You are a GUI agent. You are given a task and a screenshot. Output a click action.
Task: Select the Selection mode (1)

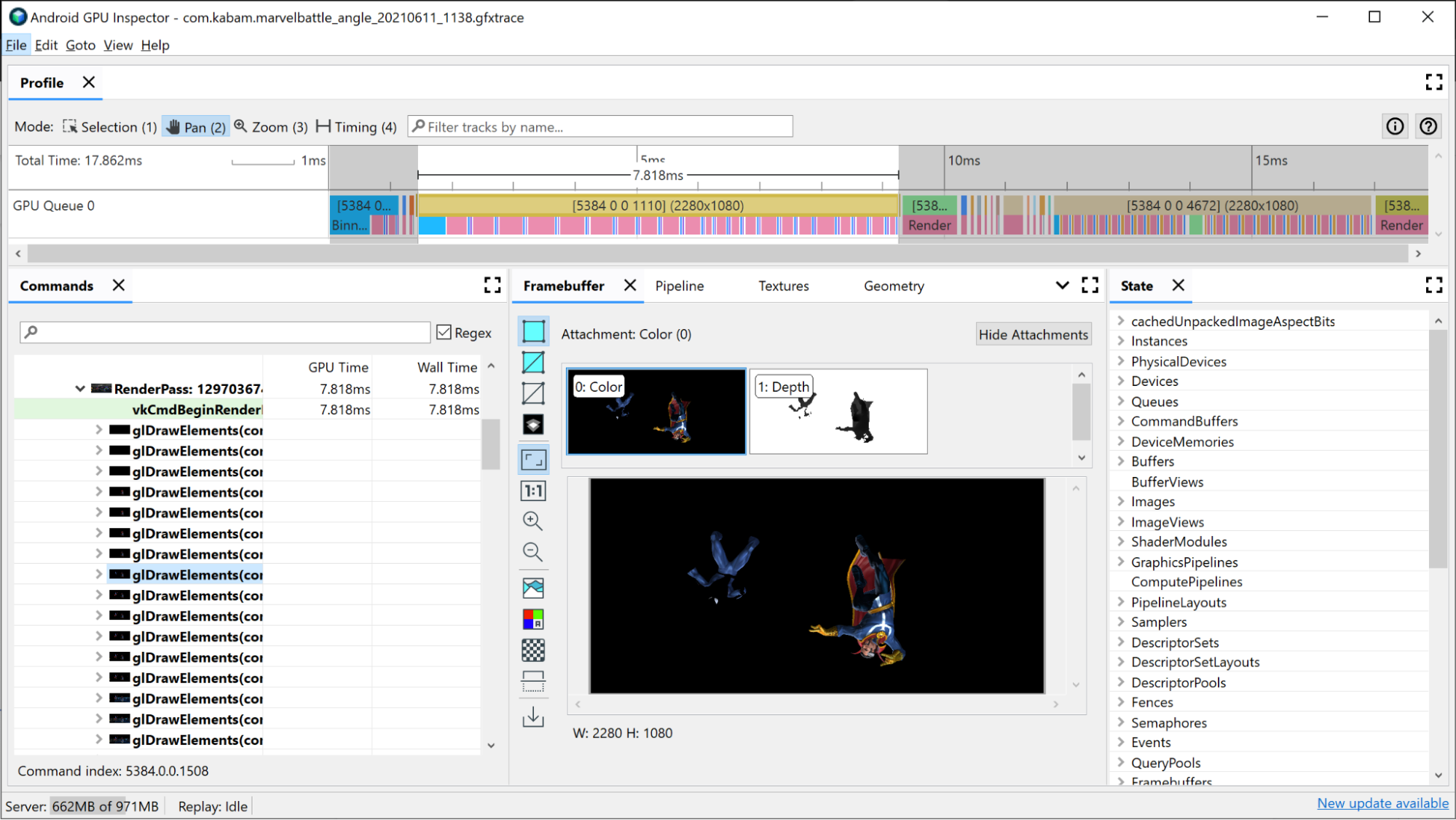[x=109, y=126]
